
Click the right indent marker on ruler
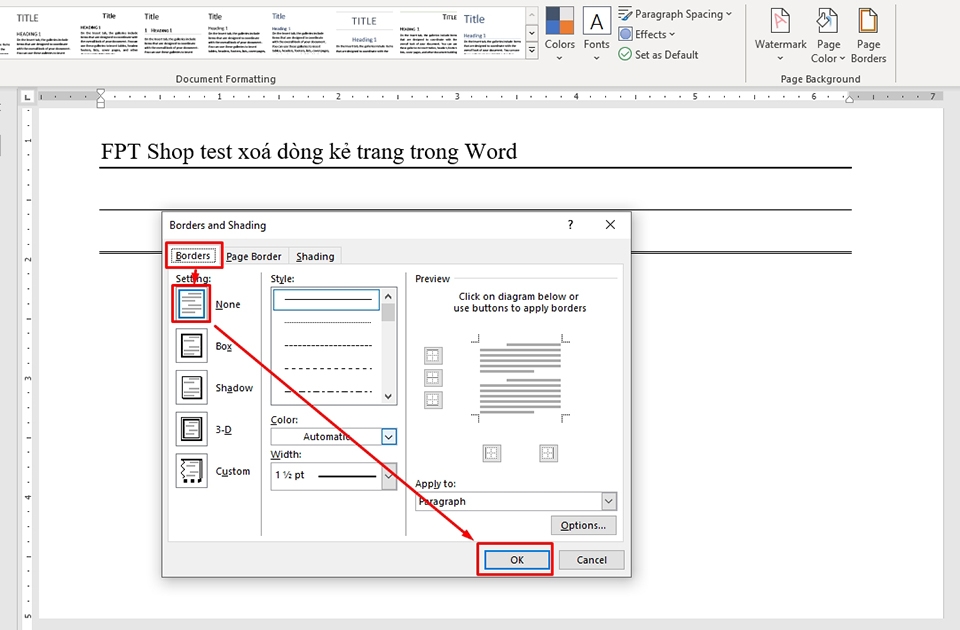tap(849, 99)
